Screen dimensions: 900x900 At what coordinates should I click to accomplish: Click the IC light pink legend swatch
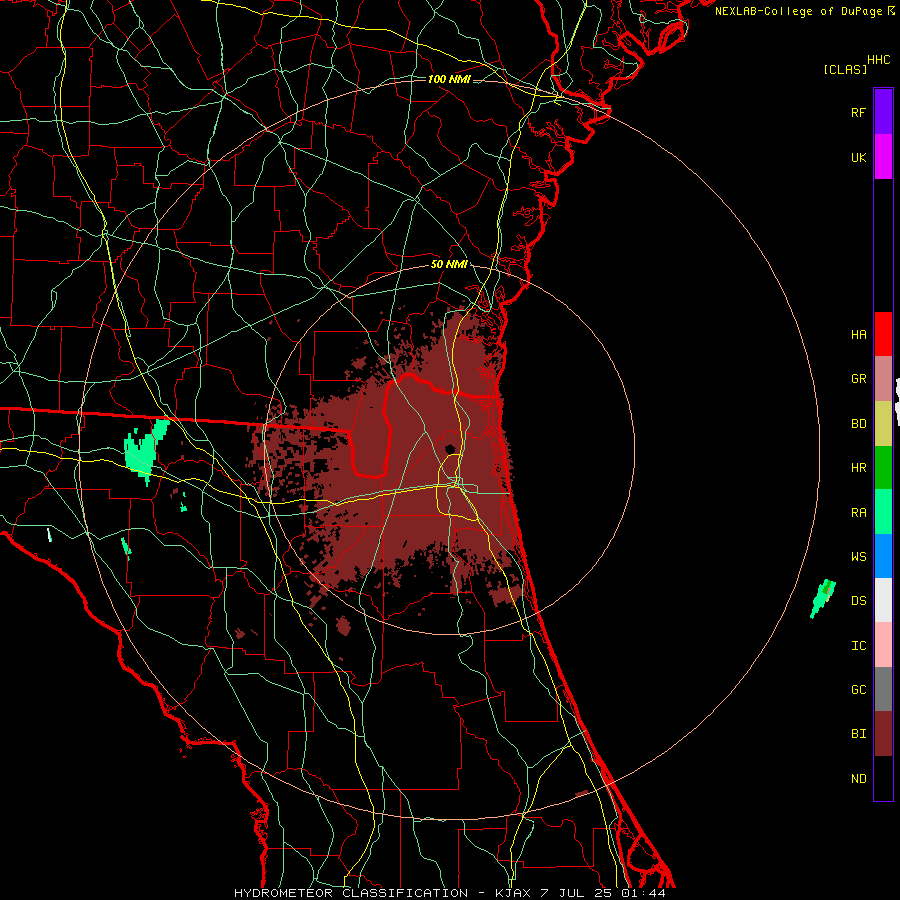(883, 645)
